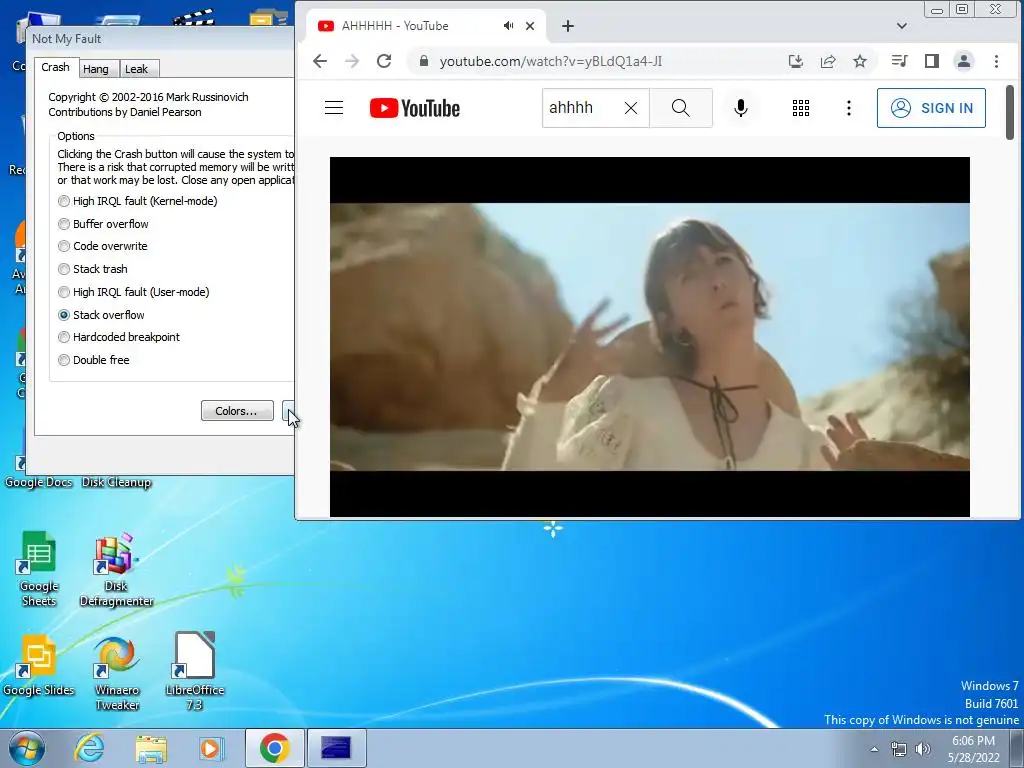Click the address bar URL
Image resolution: width=1024 pixels, height=768 pixels.
[x=551, y=61]
